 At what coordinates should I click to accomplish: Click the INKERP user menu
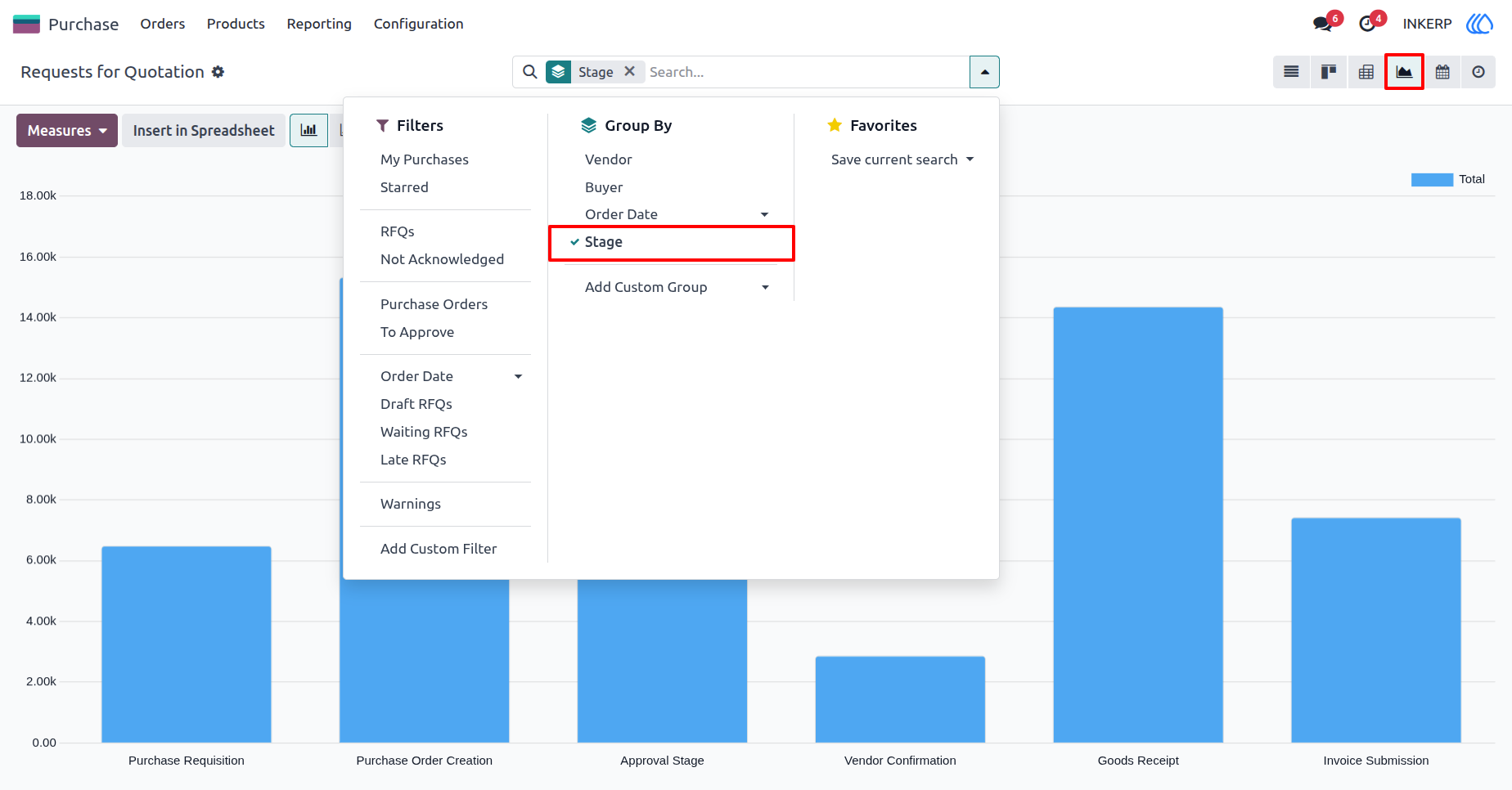[1427, 24]
